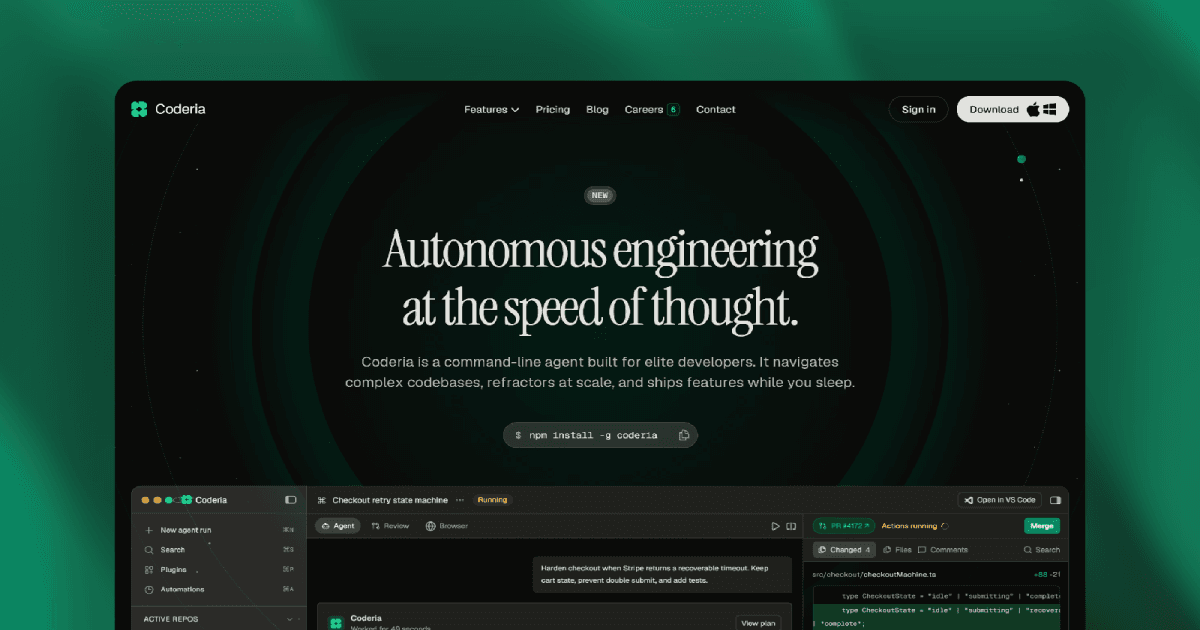The width and height of the screenshot is (1200, 630).
Task: Switch to the Review tab
Action: tap(390, 525)
